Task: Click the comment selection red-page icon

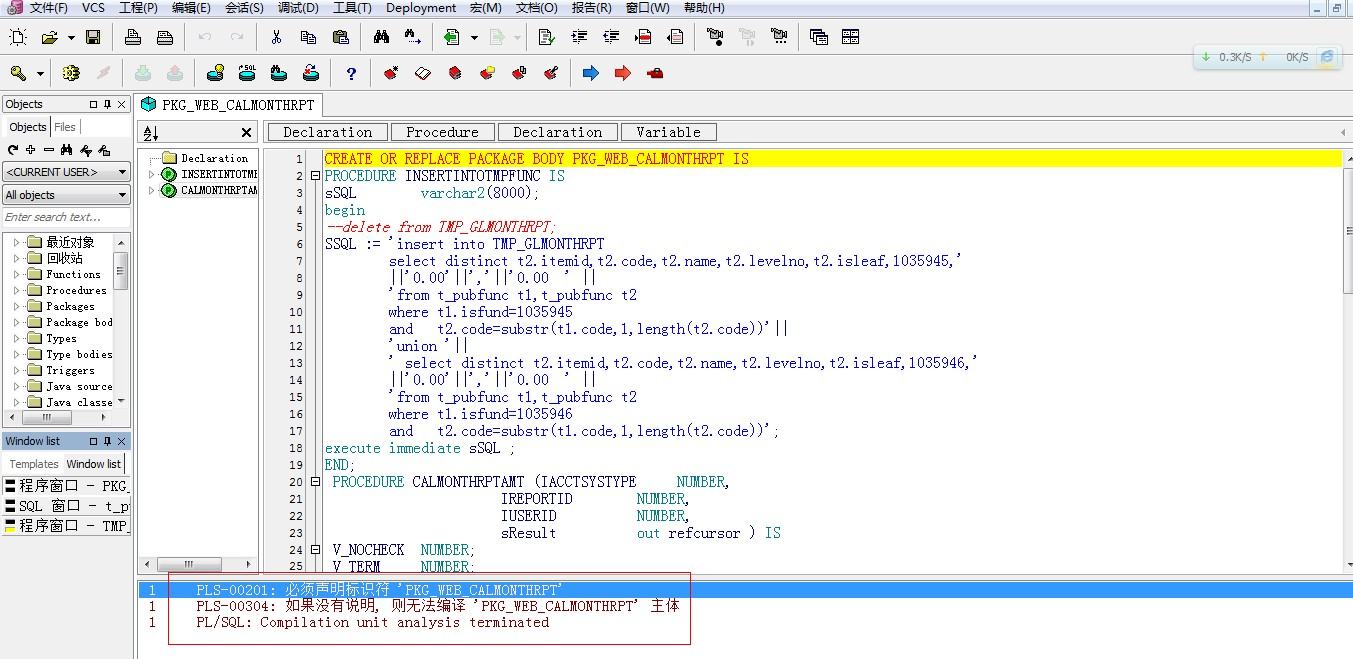Action: (x=643, y=38)
